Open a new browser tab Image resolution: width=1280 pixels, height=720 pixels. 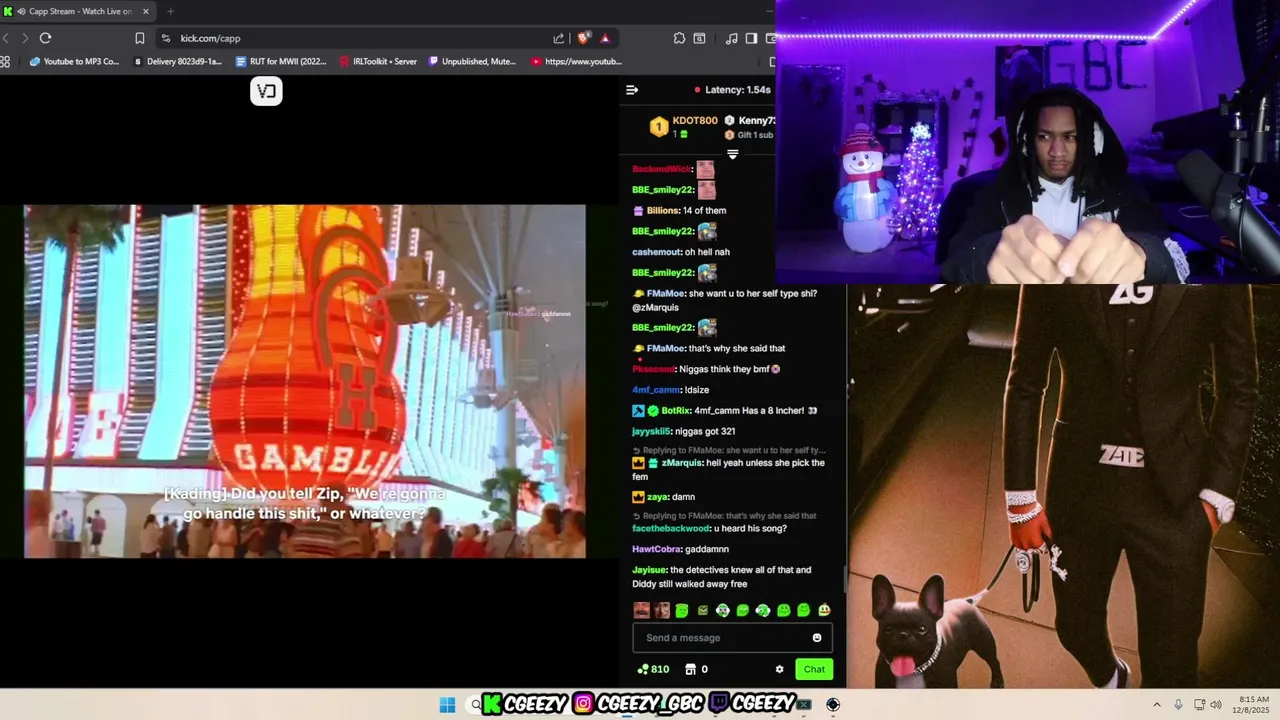170,11
